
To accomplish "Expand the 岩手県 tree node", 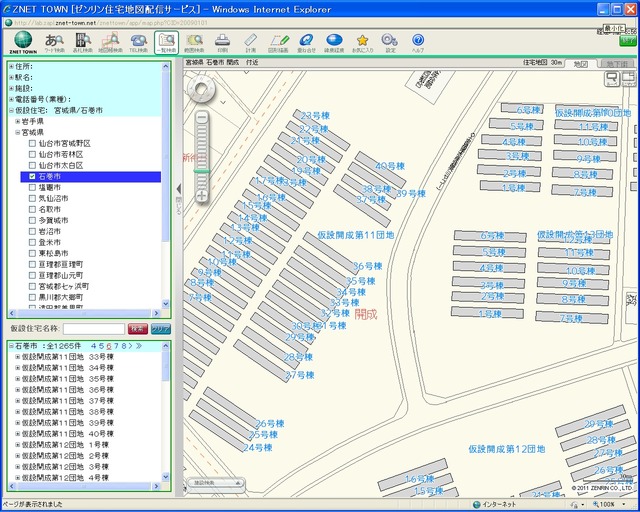I will click(18, 121).
